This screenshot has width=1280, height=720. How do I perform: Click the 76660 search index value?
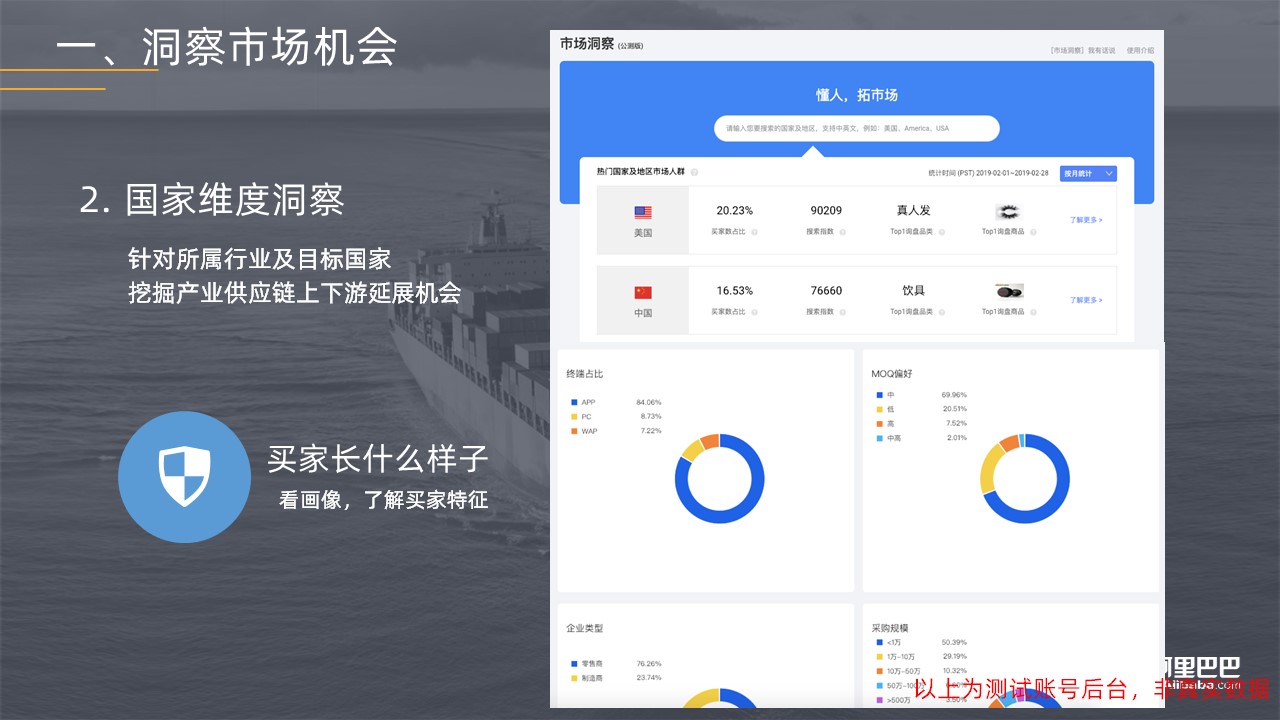pos(826,291)
